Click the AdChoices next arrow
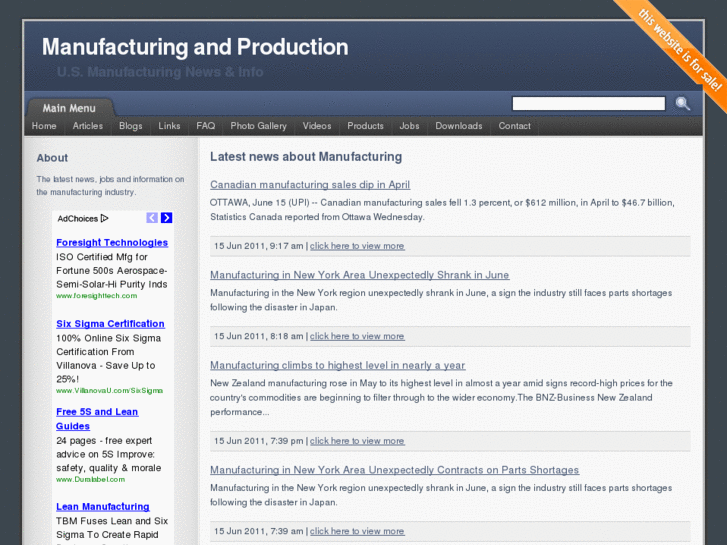 [166, 218]
